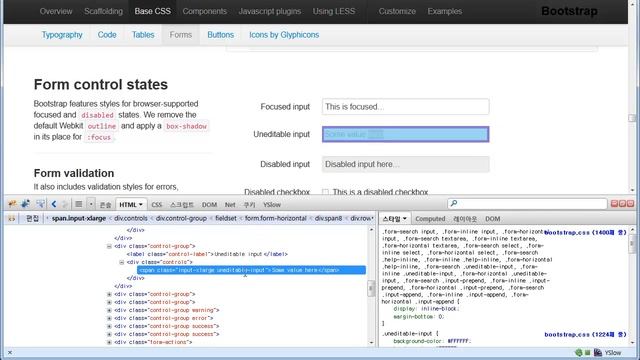Open Javascript plugins in the navbar
The image size is (640, 360).
(x=270, y=11)
